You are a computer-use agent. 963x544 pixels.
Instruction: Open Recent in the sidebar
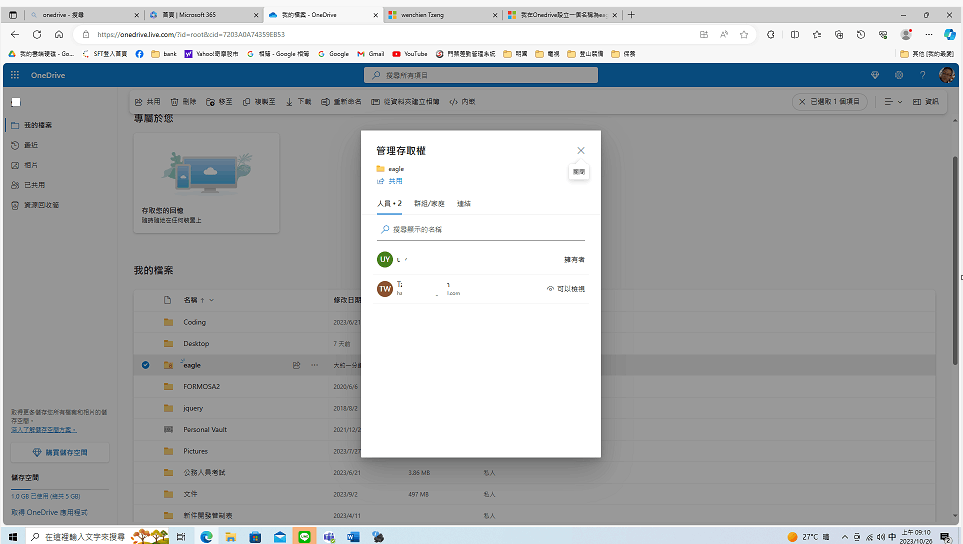25,145
